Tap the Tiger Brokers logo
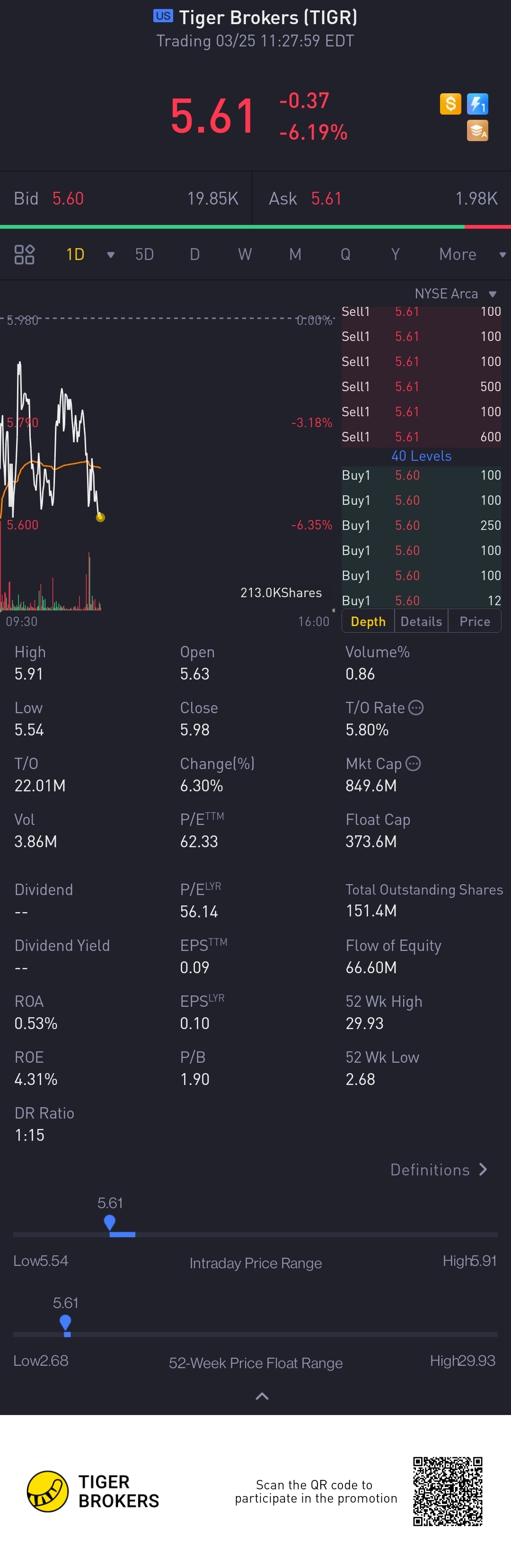Screen dimensions: 511x1568 click(x=93, y=1491)
